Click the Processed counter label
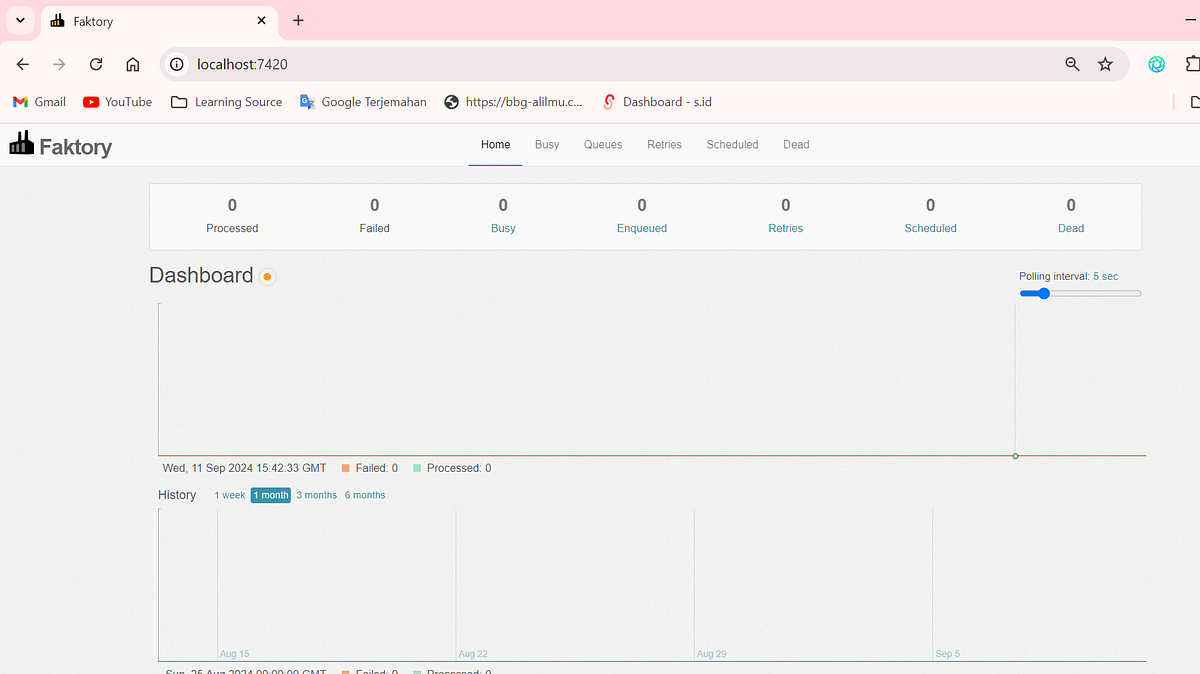This screenshot has width=1200, height=674. click(x=232, y=228)
